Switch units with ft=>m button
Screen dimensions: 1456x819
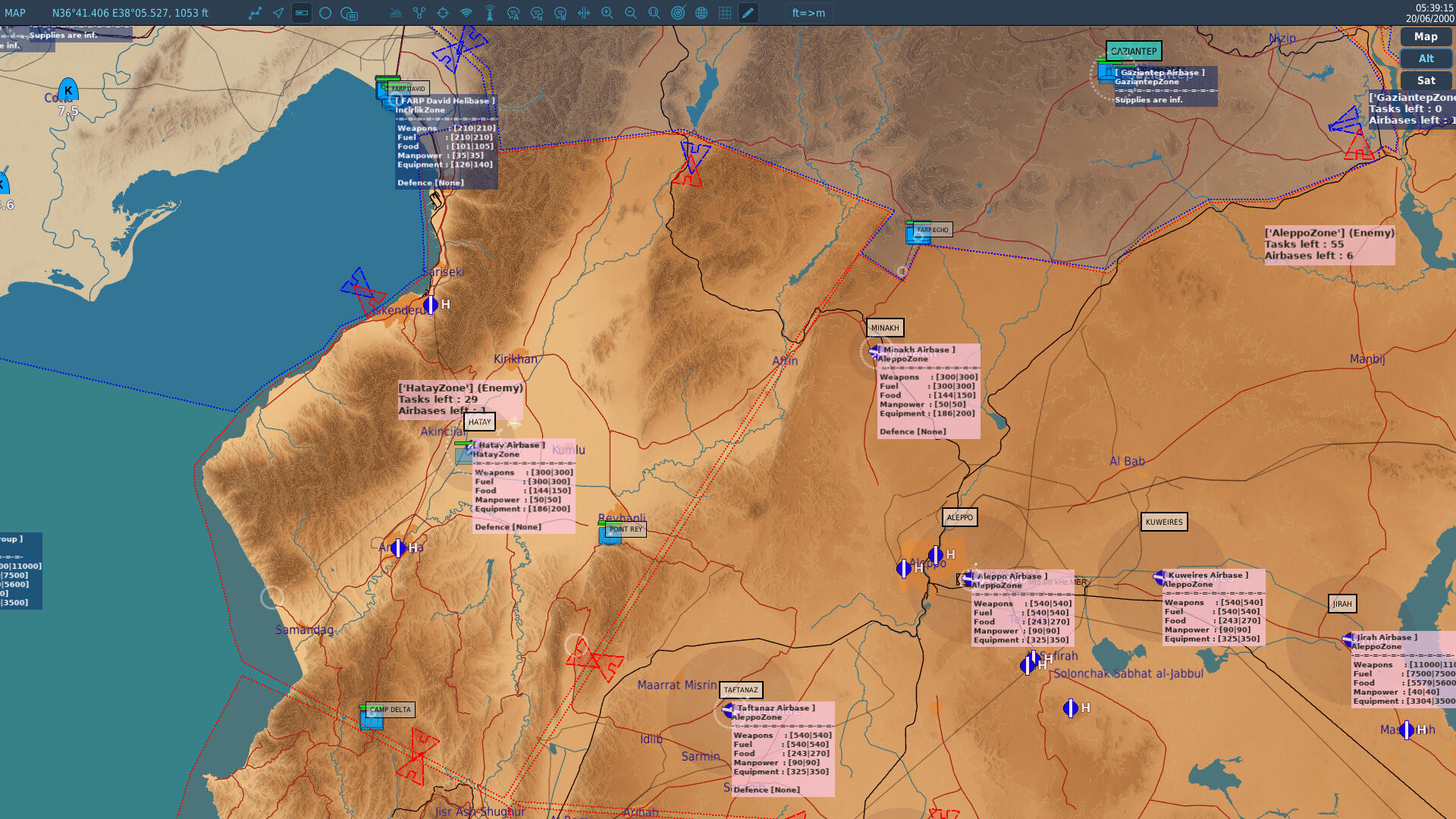click(808, 13)
